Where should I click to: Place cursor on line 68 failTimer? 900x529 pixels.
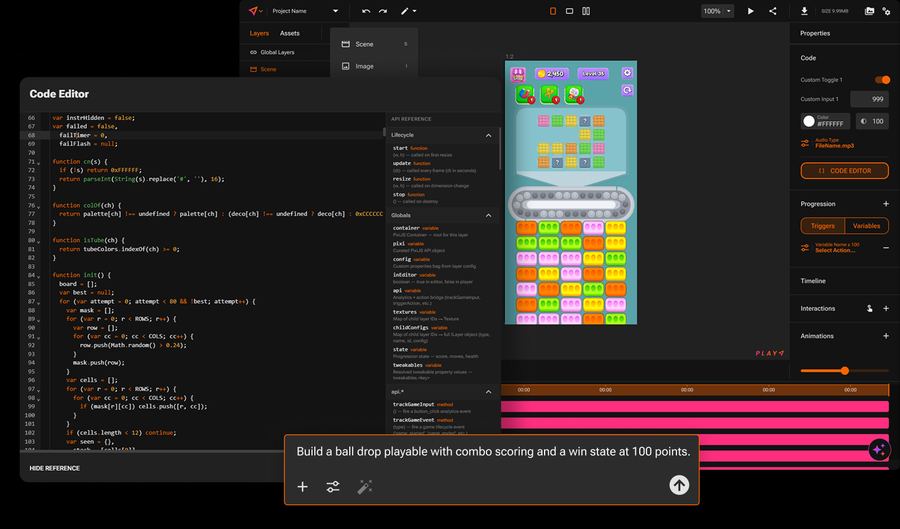[83, 135]
